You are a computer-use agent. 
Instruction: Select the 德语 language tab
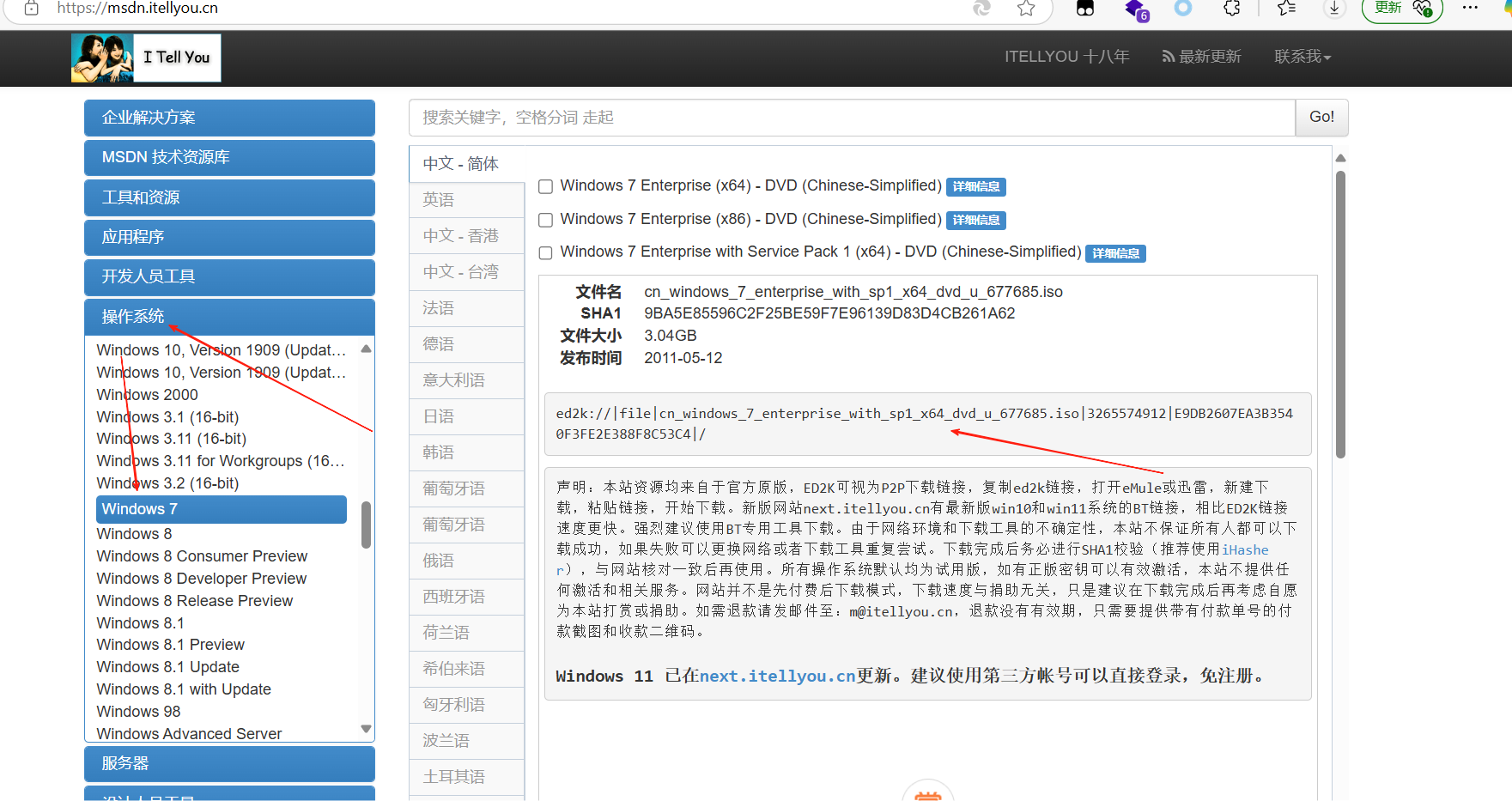point(467,344)
